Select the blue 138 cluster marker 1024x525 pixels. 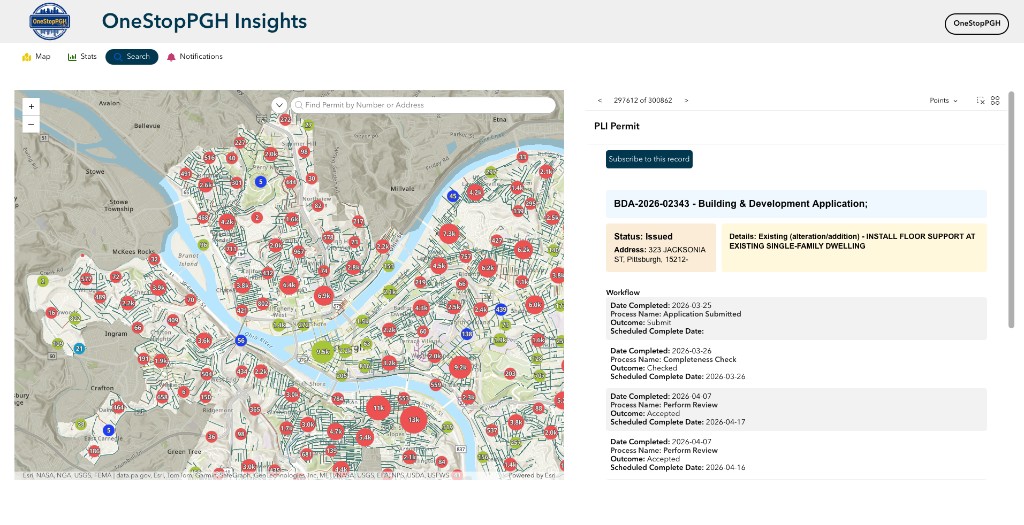(467, 334)
